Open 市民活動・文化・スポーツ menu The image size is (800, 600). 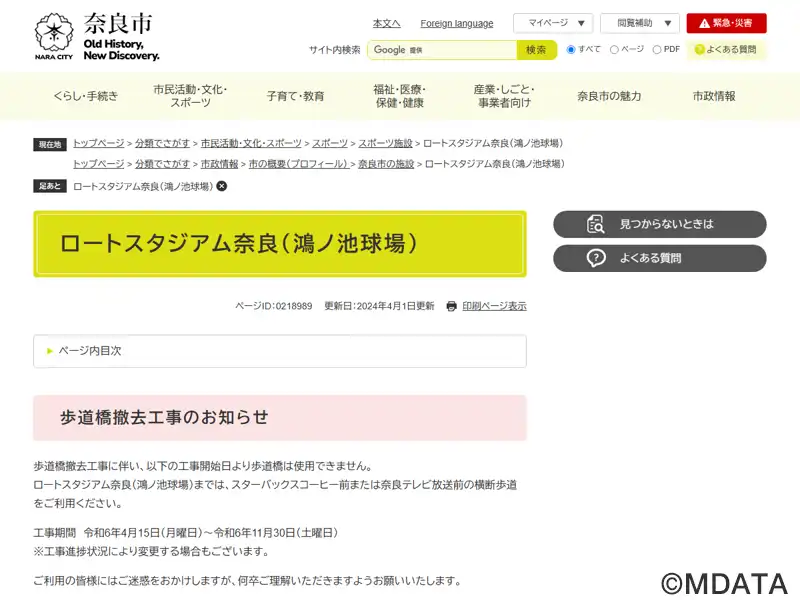pyautogui.click(x=190, y=96)
